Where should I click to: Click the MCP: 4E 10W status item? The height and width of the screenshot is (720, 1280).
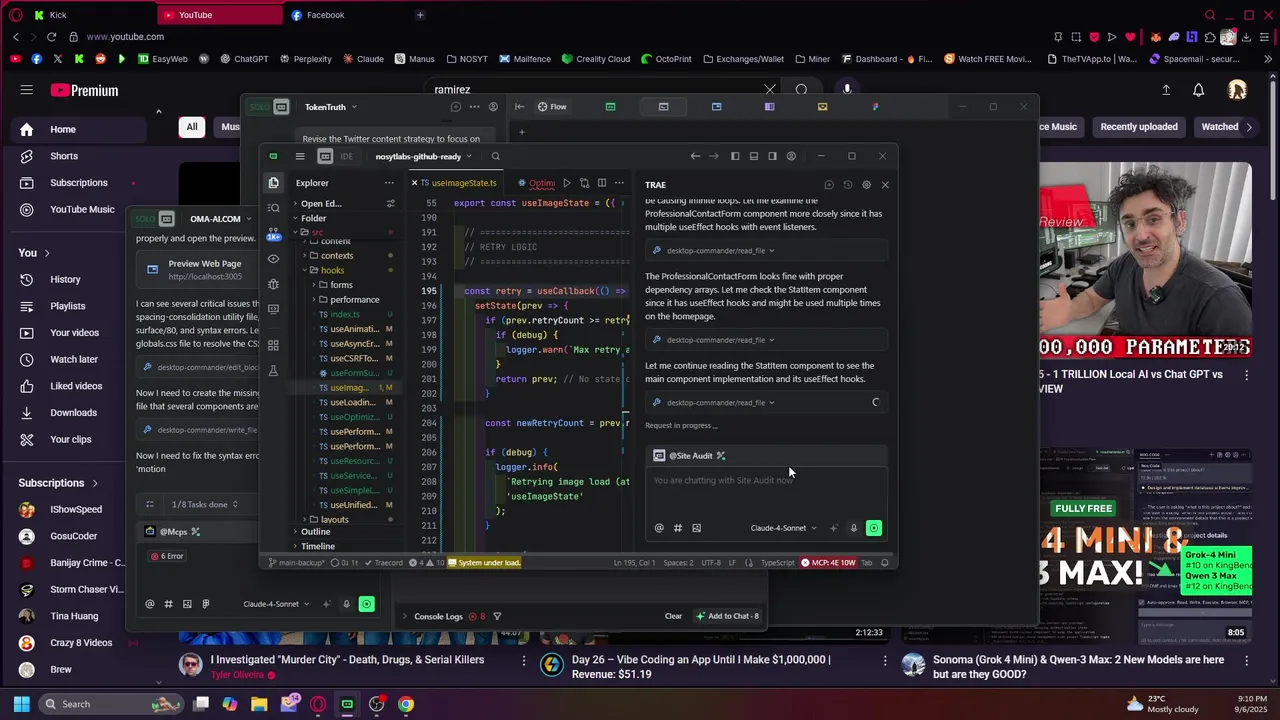[x=828, y=563]
